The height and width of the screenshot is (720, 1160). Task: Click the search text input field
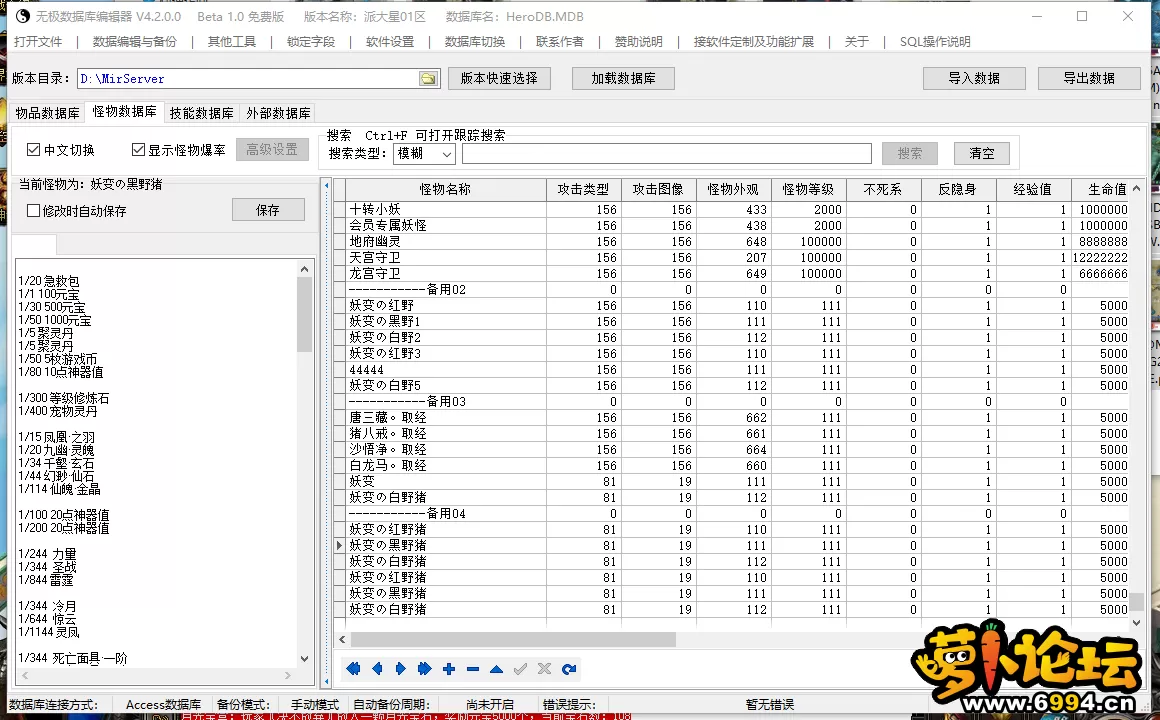667,153
